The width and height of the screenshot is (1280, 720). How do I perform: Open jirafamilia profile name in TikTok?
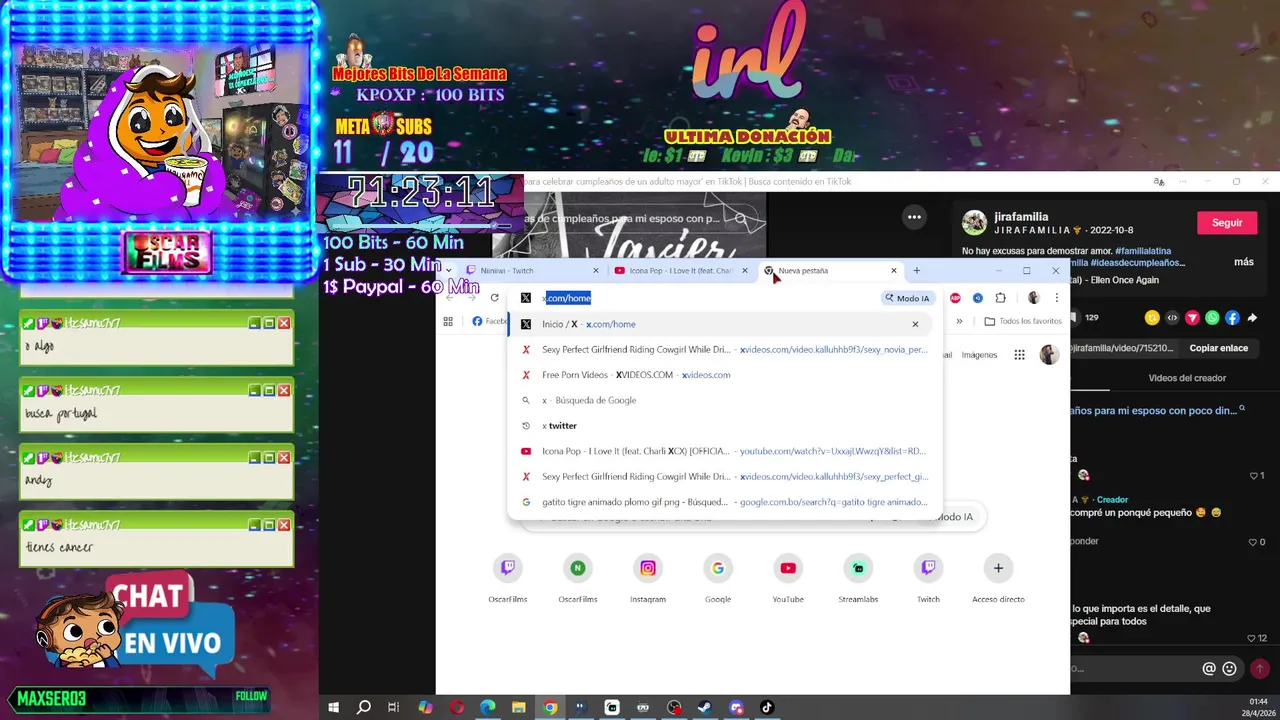[1021, 217]
